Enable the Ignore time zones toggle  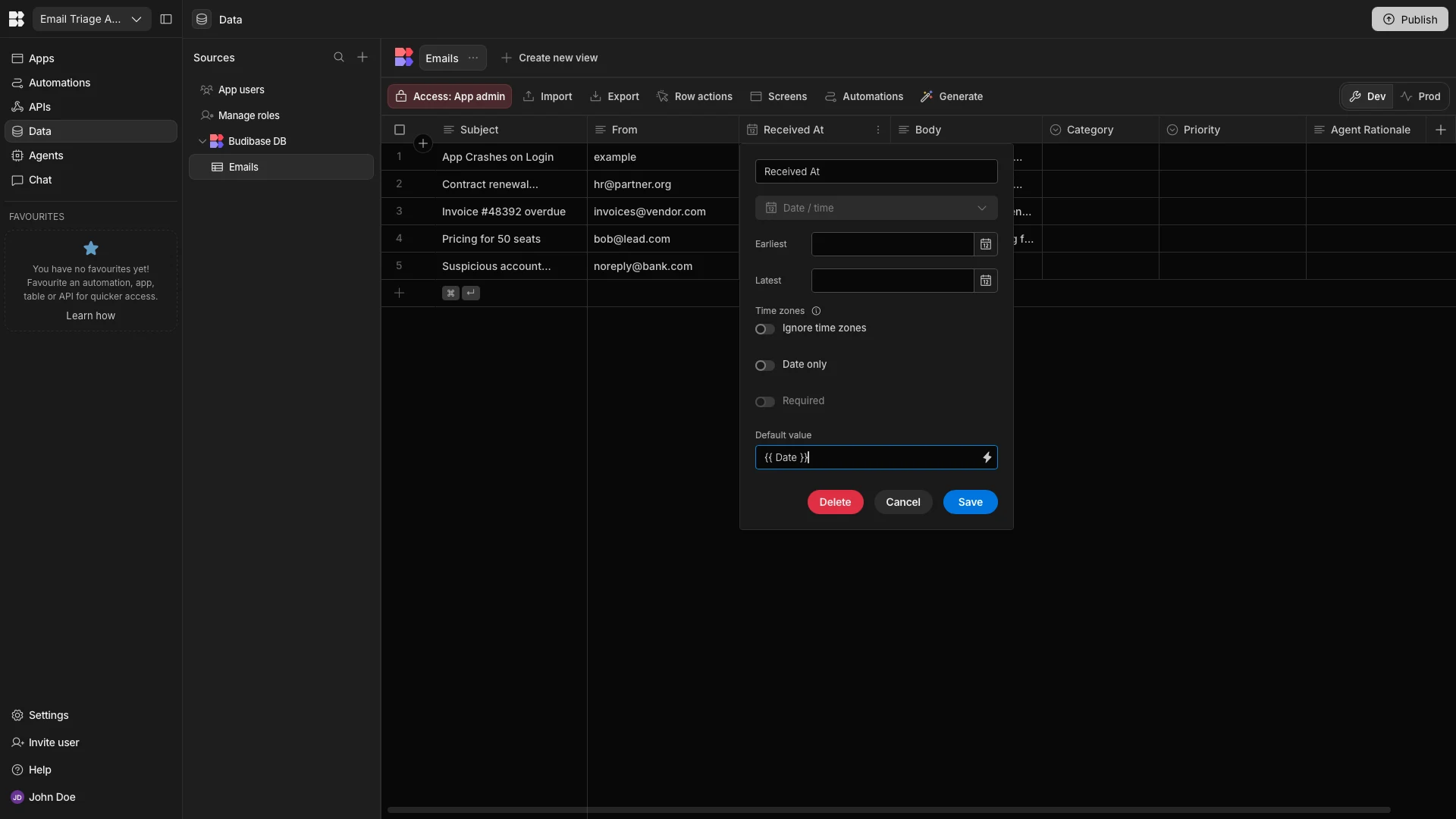tap(764, 329)
